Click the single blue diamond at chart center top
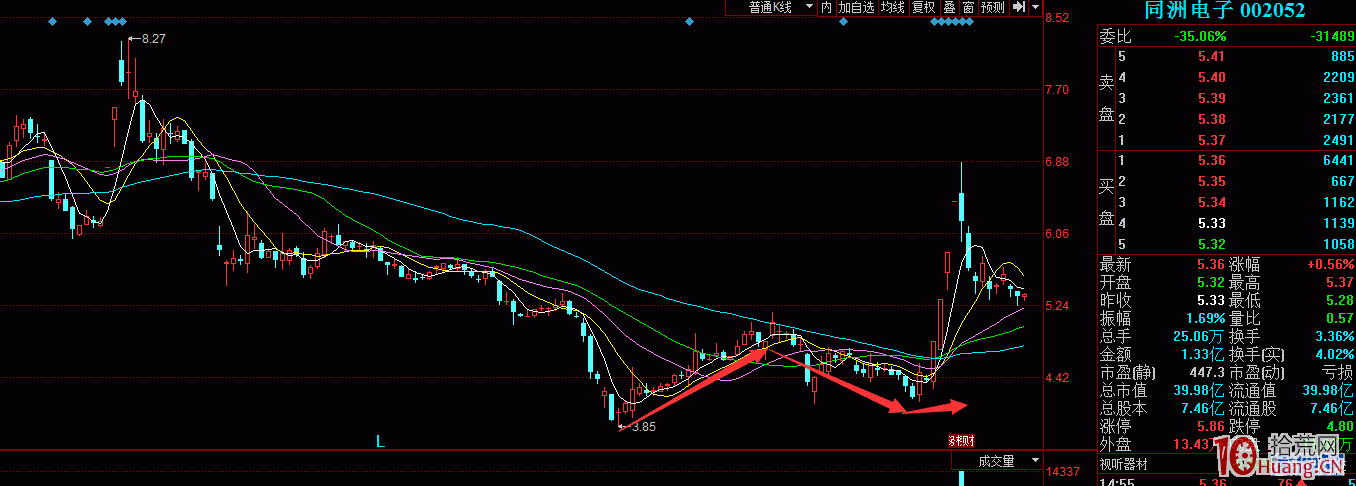 (x=689, y=21)
